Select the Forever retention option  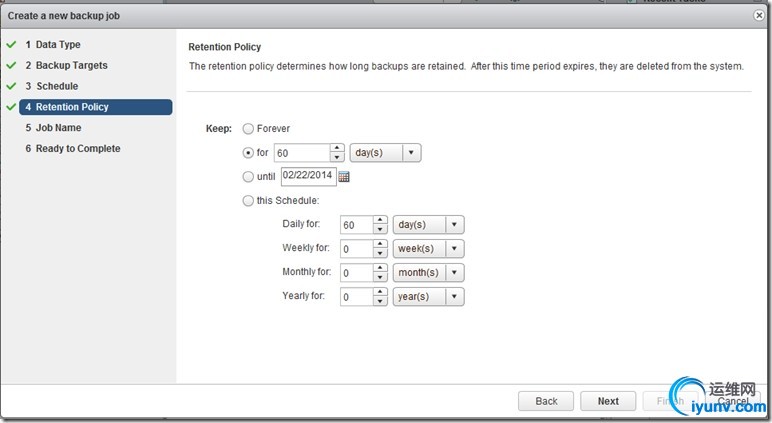pos(248,129)
